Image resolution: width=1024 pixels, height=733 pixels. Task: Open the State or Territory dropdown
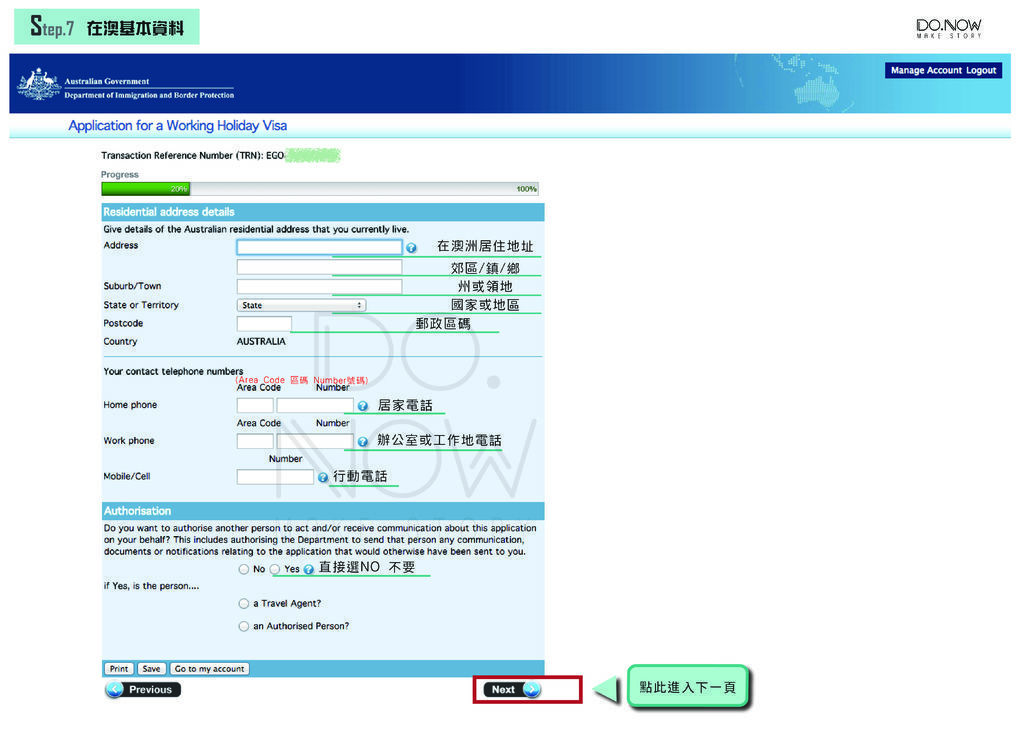(x=301, y=305)
